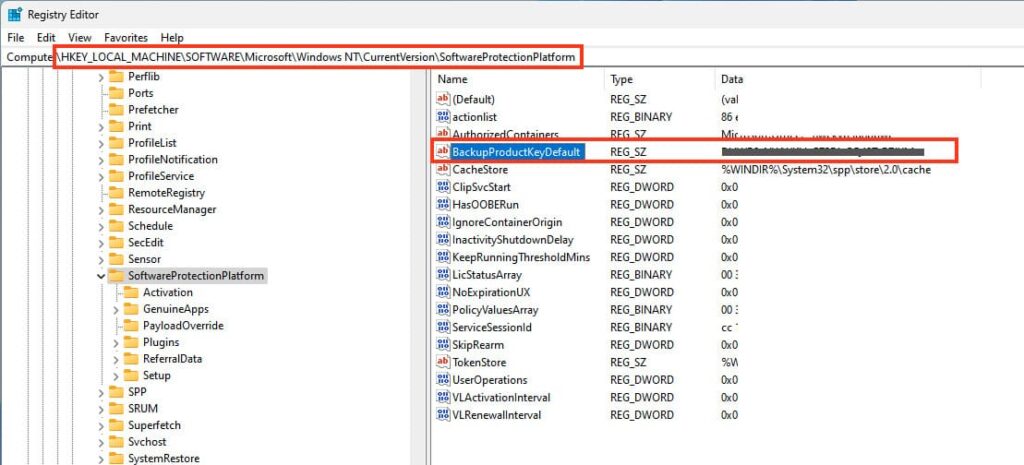Open the Favorites menu

pos(126,37)
